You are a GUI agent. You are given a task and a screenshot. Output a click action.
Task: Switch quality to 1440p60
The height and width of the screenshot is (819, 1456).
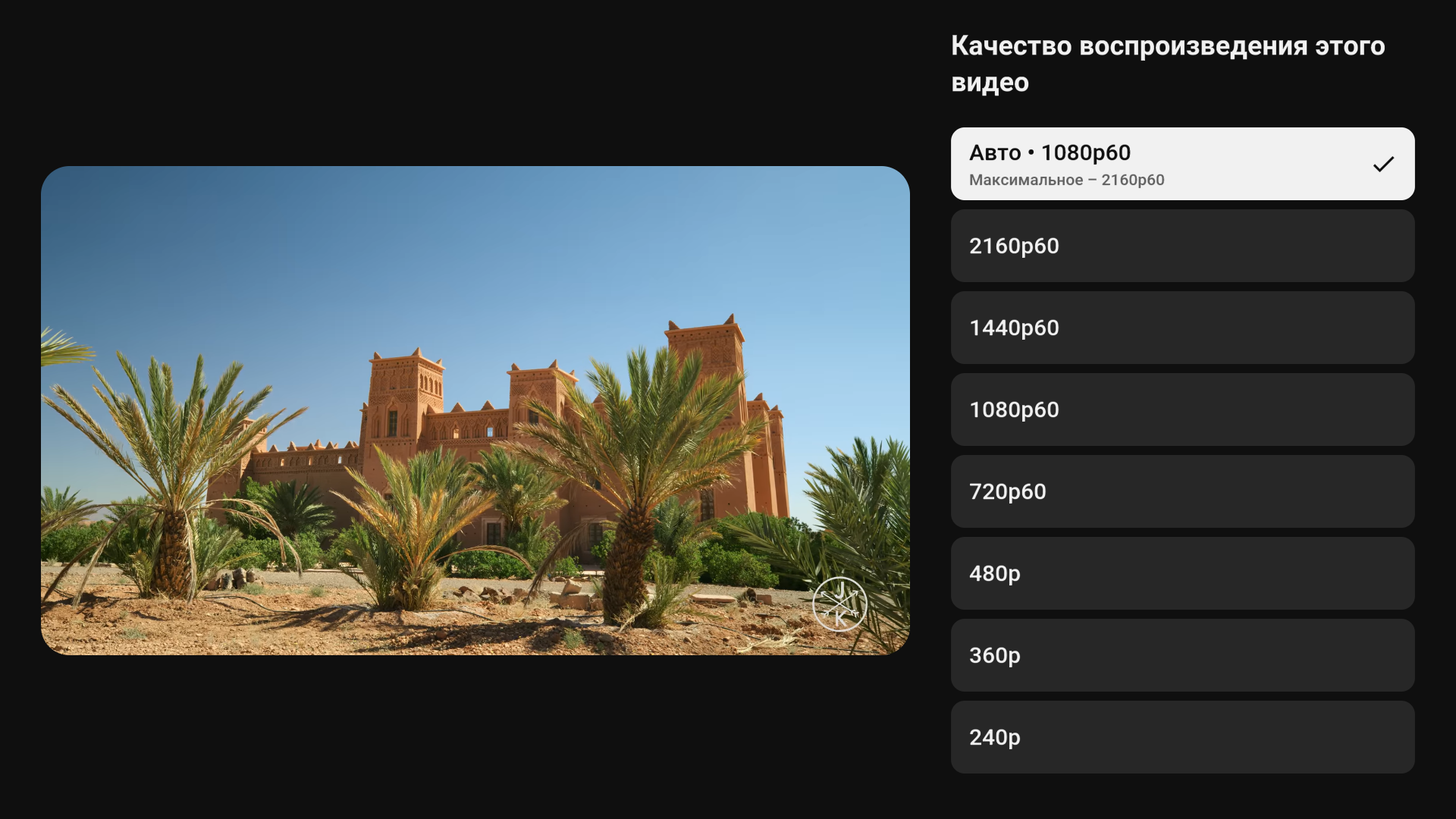coord(1181,328)
